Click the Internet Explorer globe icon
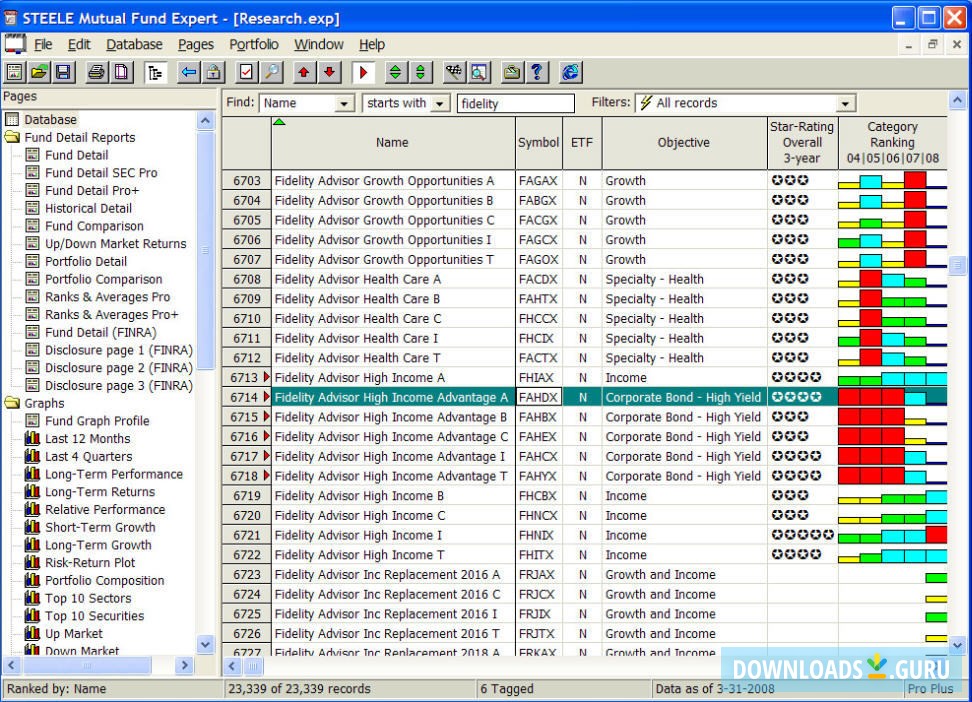This screenshot has height=702, width=972. pos(570,72)
